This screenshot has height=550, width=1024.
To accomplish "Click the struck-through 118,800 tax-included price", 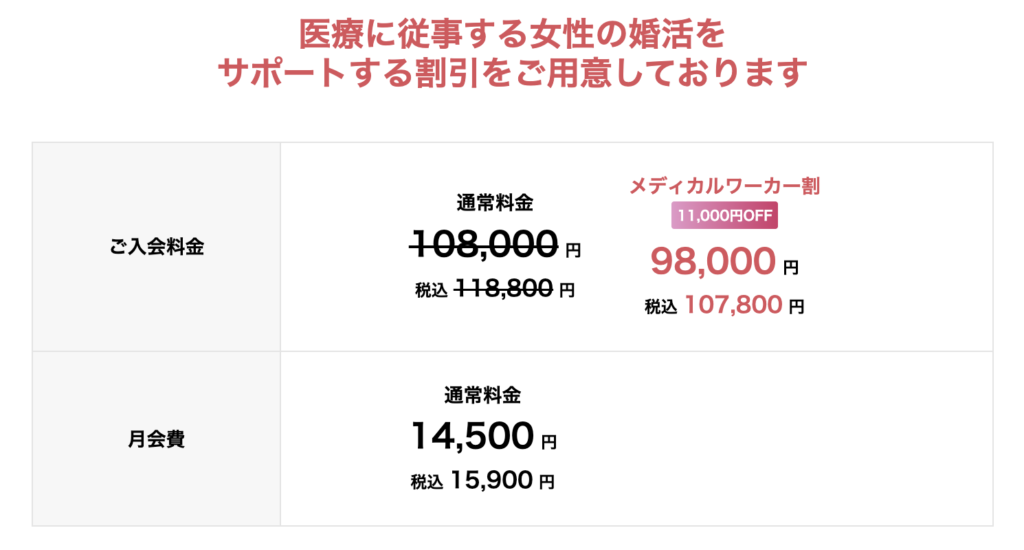I will click(x=504, y=290).
